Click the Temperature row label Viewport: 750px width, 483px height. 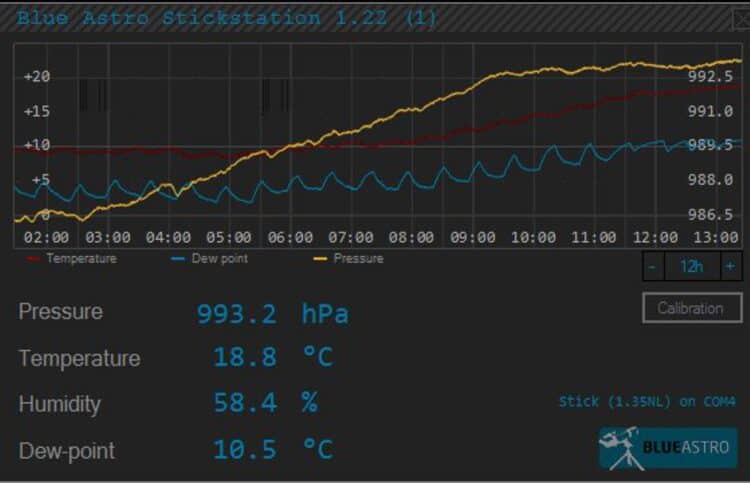pyautogui.click(x=79, y=358)
